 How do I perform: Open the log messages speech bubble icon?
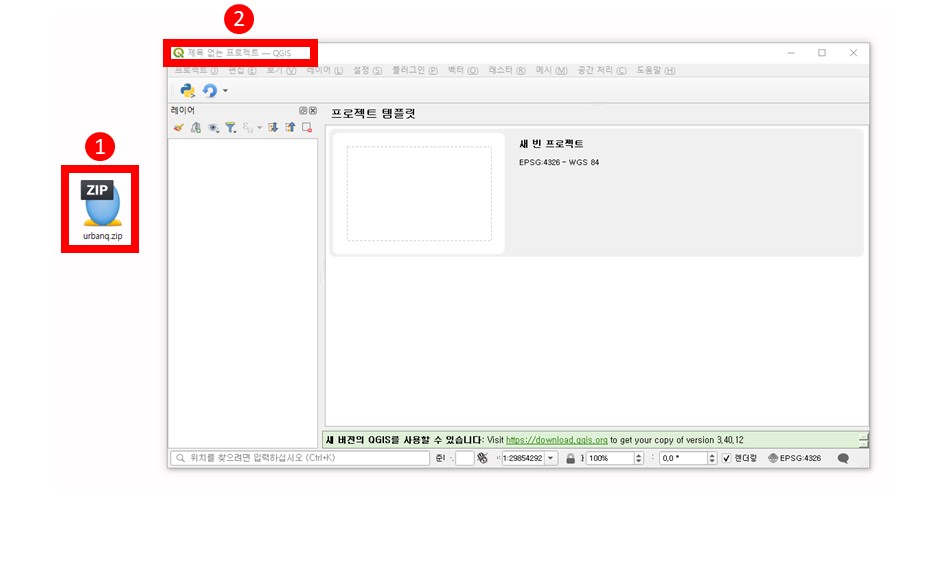click(843, 458)
